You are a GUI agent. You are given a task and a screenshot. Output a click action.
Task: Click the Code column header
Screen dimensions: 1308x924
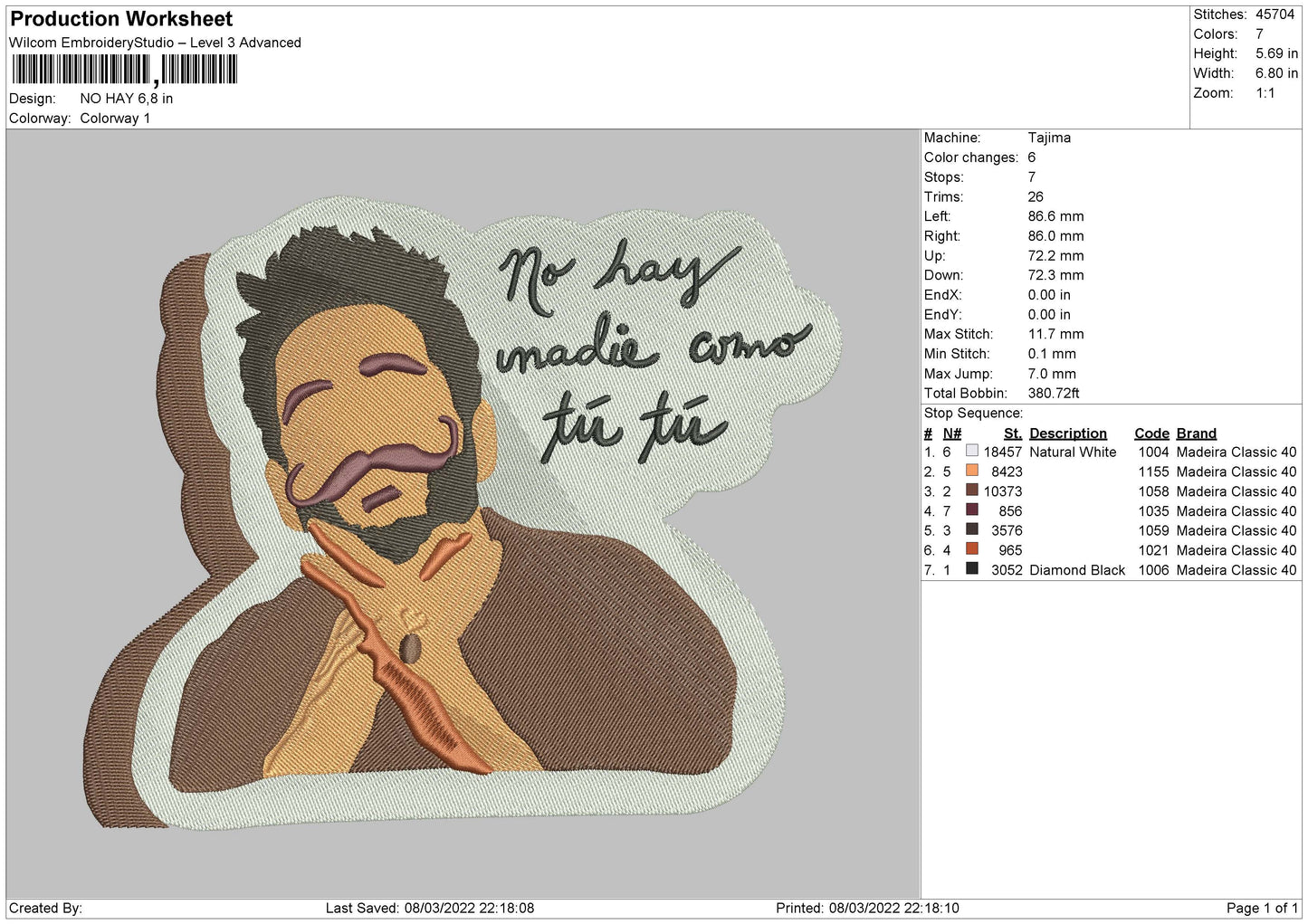pyautogui.click(x=1151, y=433)
